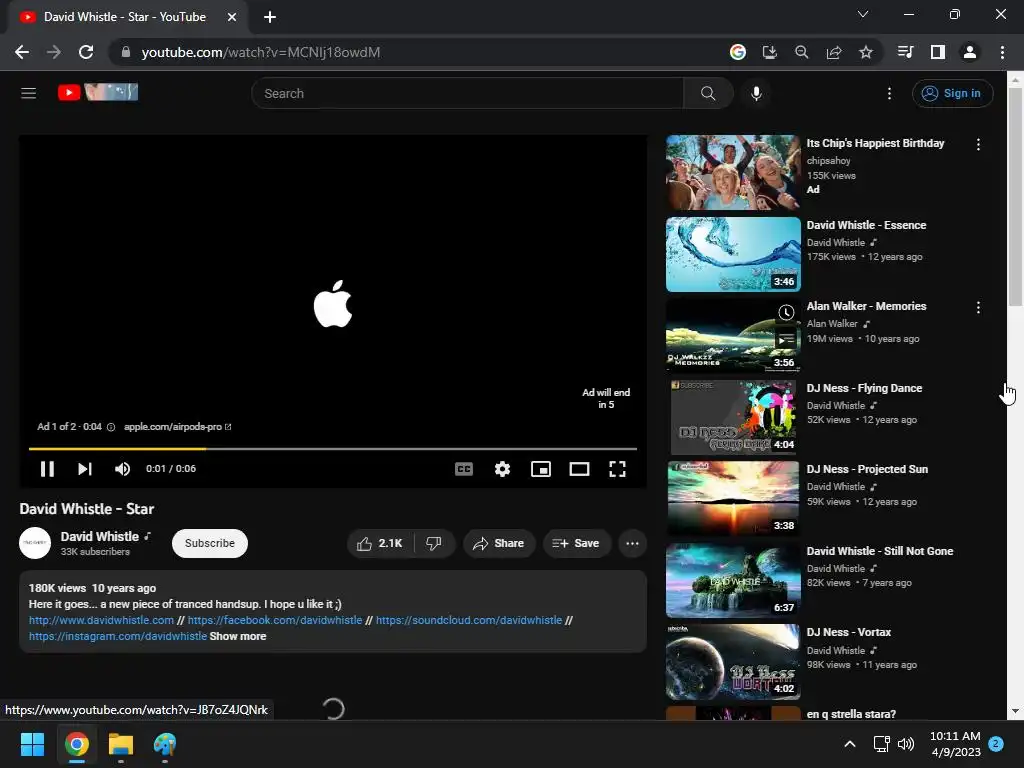The height and width of the screenshot is (768, 1024).
Task: Play DJ Ness - Projected Sun thumbnail
Action: coord(733,498)
